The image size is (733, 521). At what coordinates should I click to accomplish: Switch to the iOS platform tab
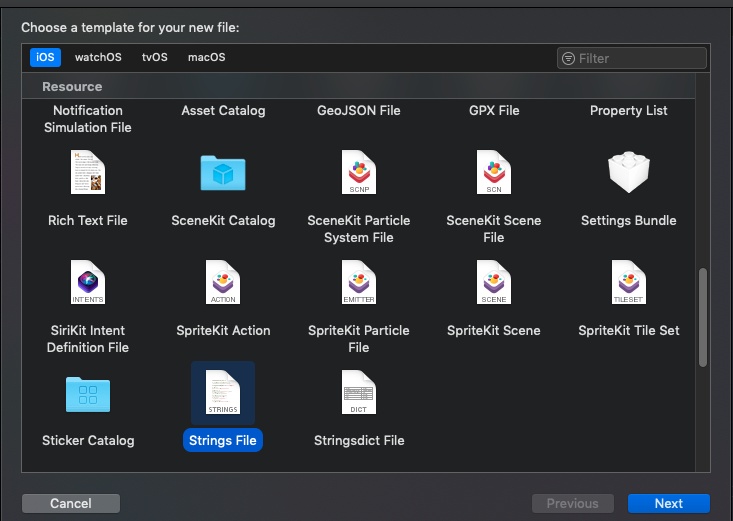(x=45, y=57)
